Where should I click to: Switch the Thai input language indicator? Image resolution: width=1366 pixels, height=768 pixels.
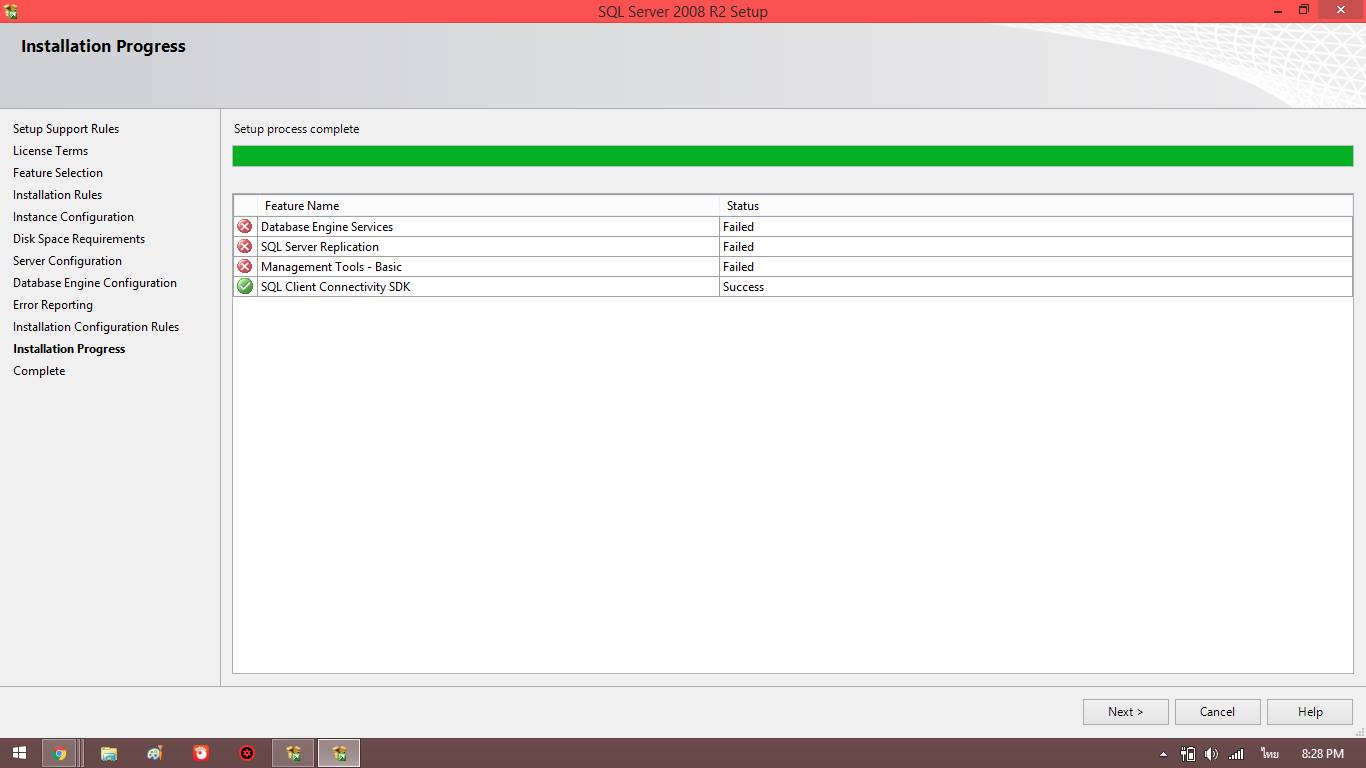(1270, 754)
